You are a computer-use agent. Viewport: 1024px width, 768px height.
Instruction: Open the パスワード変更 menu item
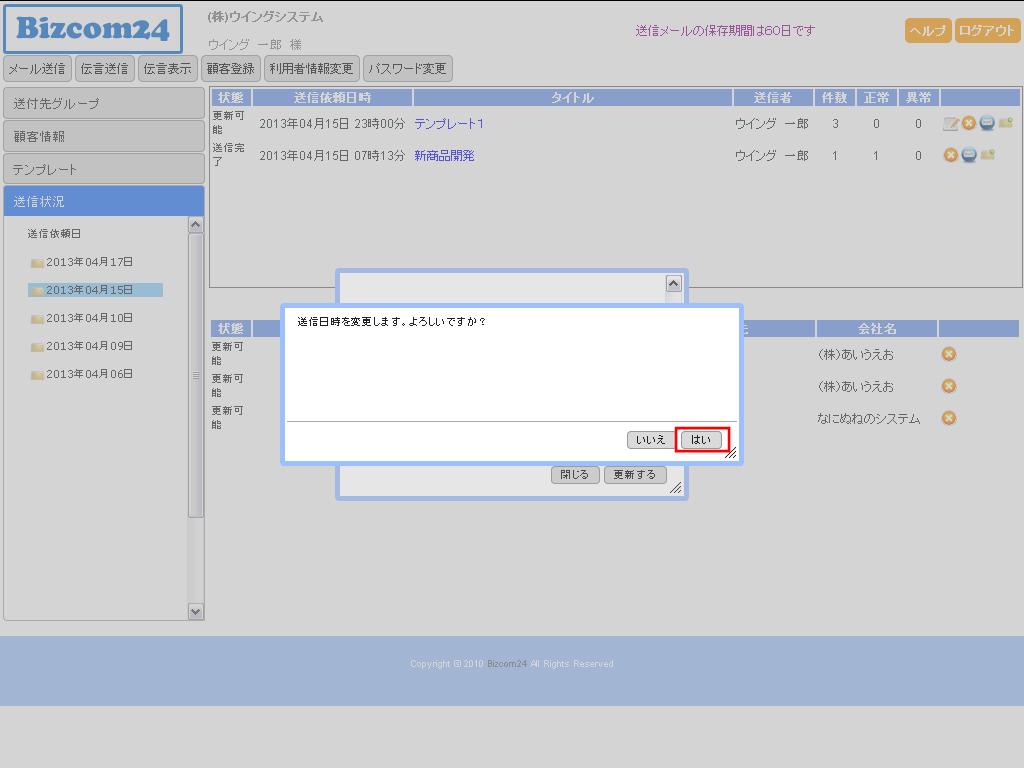click(407, 69)
